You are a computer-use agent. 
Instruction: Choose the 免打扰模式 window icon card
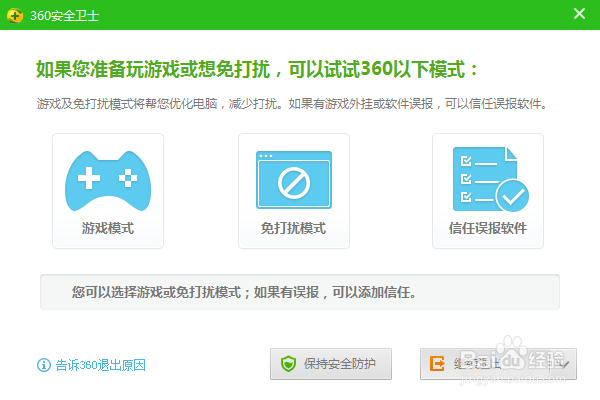(x=294, y=191)
